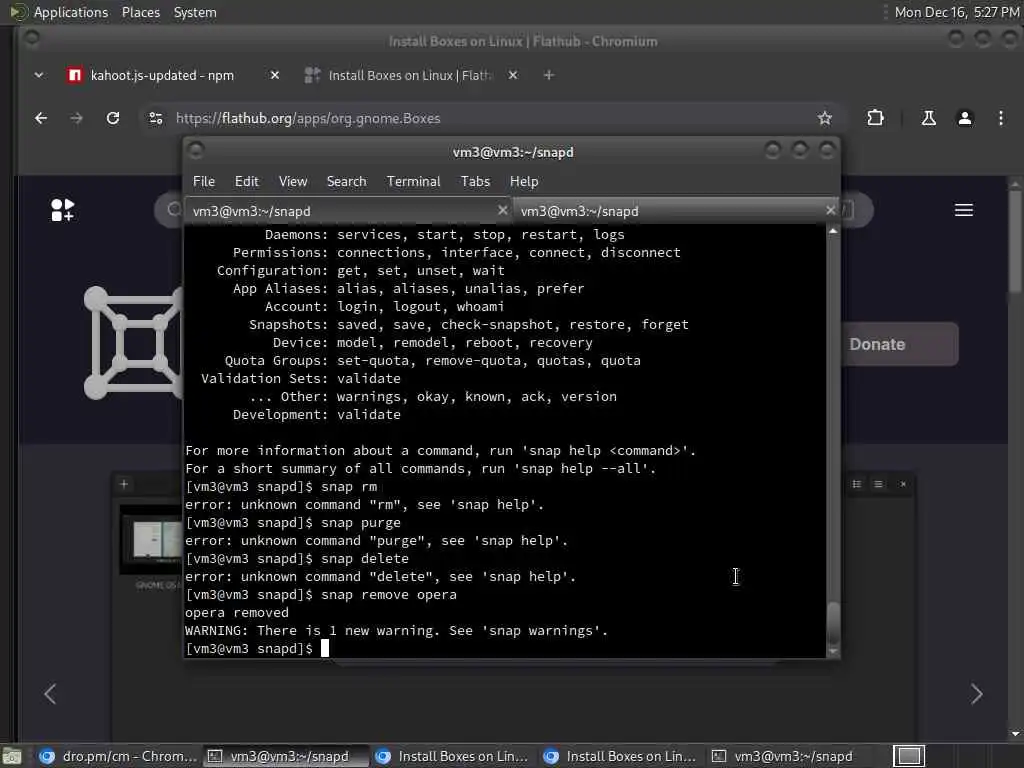The width and height of the screenshot is (1024, 768).
Task: Reload the Flathub page
Action: (x=113, y=118)
